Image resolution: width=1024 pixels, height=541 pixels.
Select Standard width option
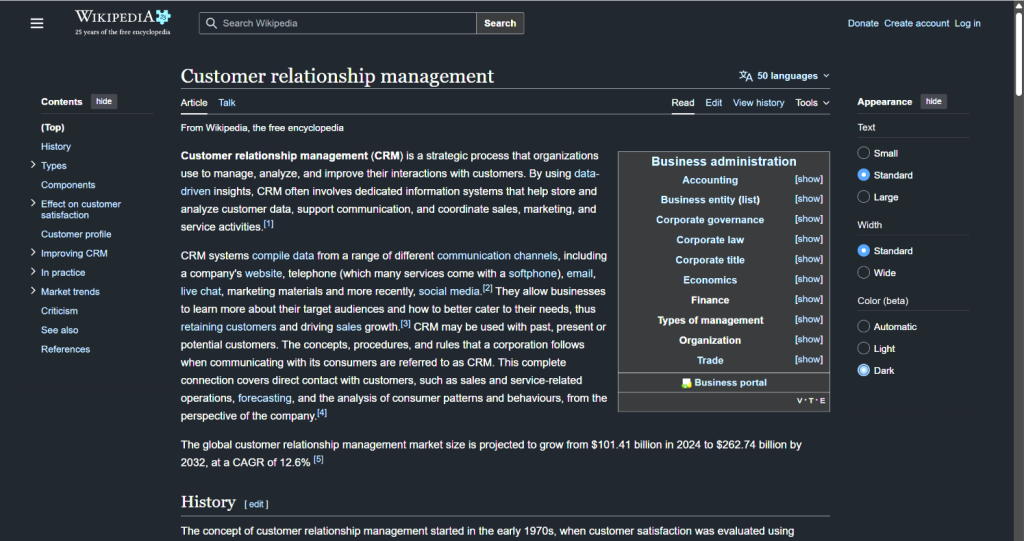[x=863, y=251]
